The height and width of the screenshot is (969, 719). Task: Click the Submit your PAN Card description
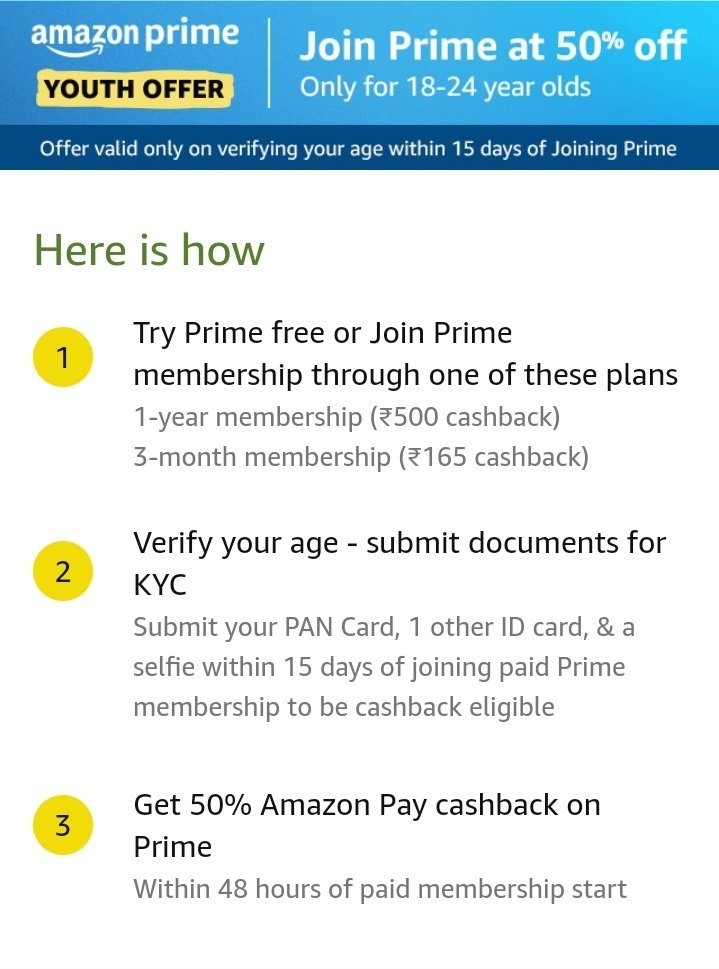tap(384, 667)
